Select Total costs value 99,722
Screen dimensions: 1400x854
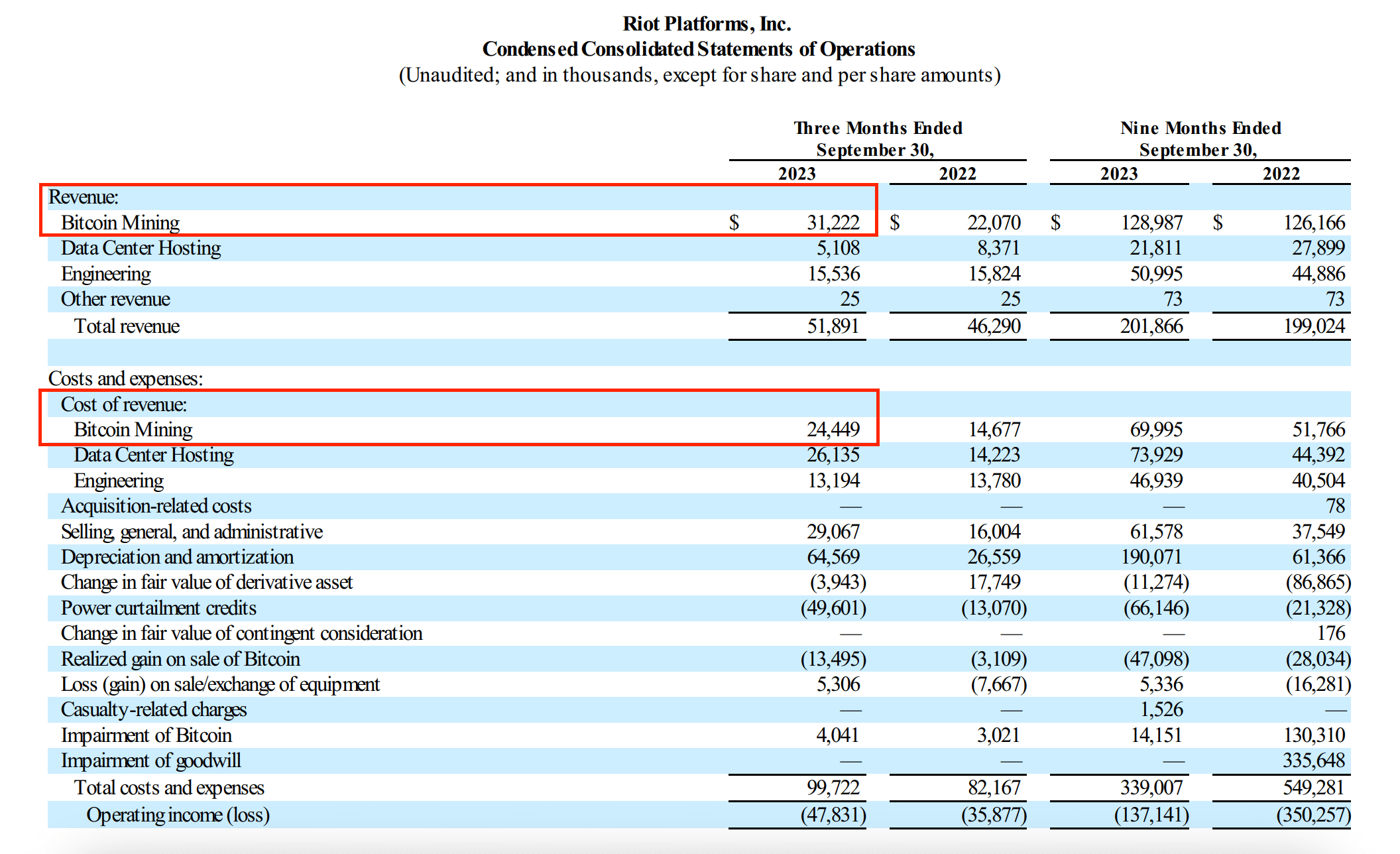click(x=833, y=788)
